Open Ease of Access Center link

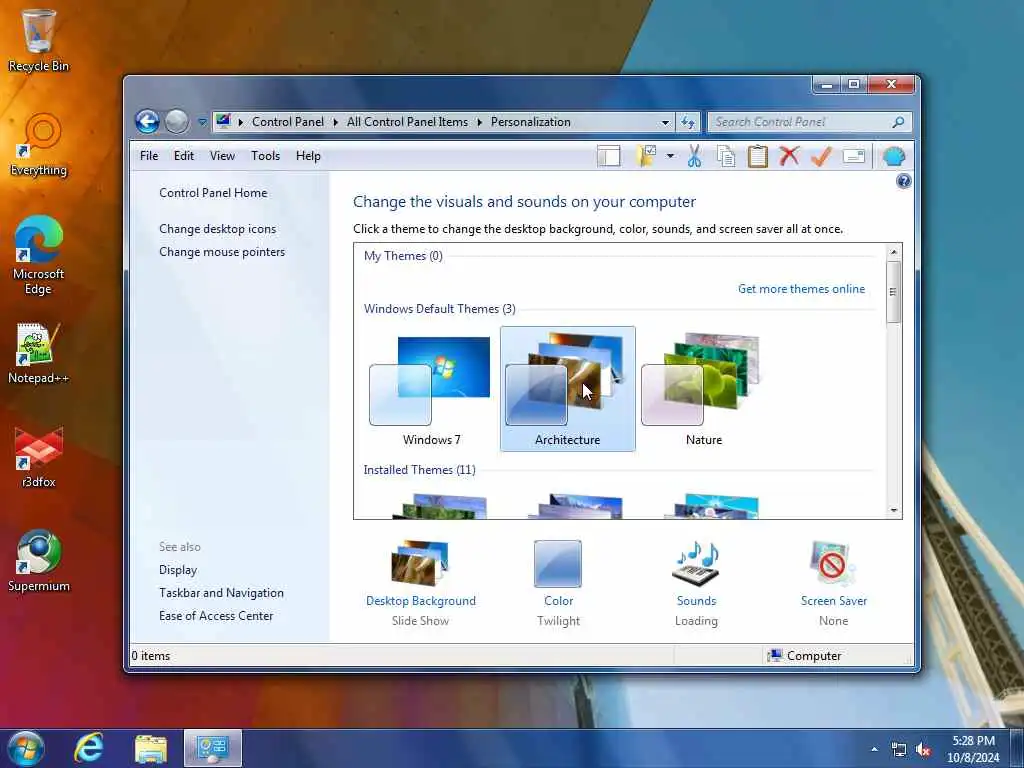216,615
